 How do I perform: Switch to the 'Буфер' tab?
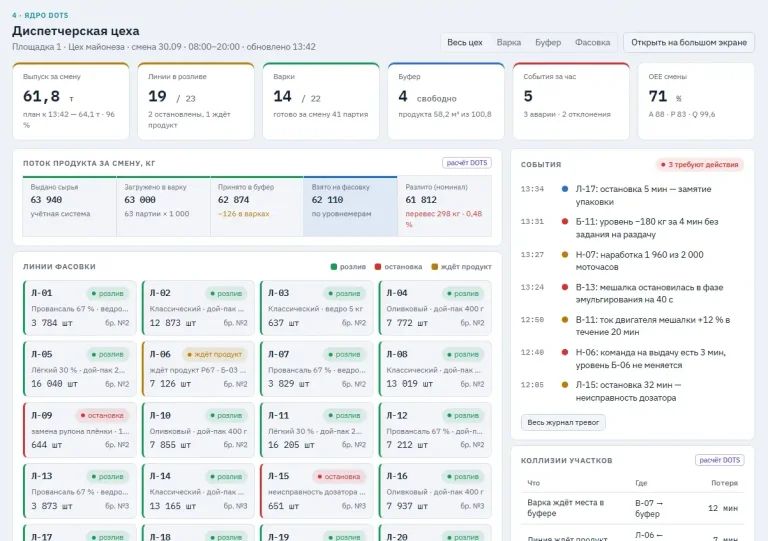point(548,43)
